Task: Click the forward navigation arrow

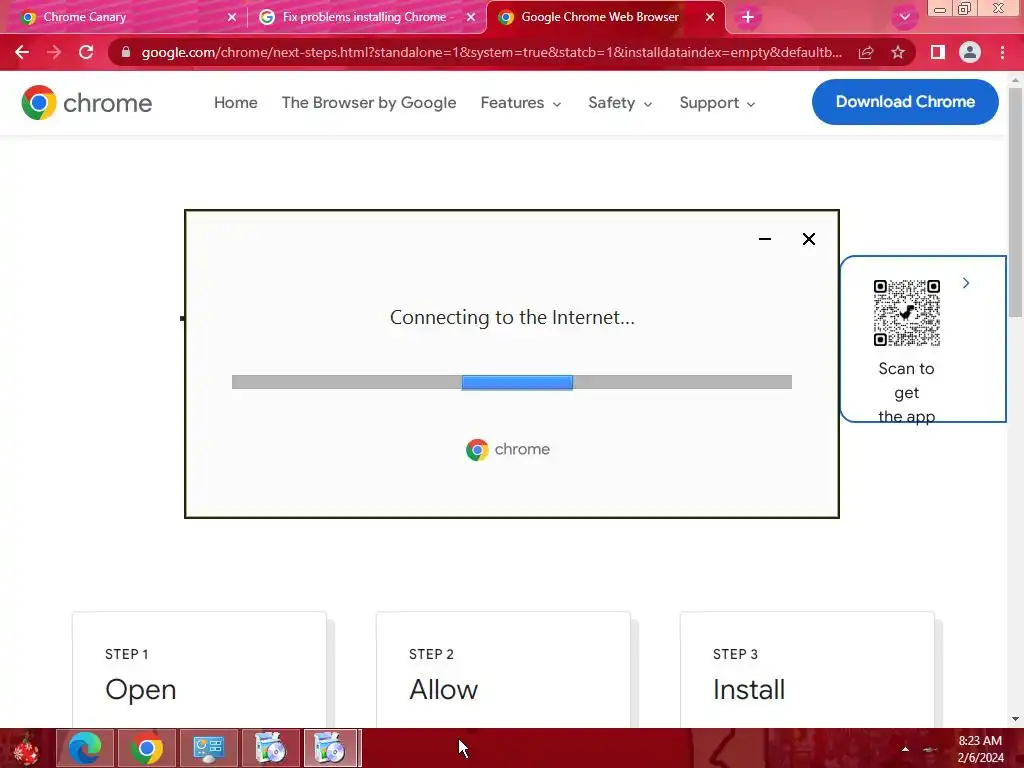Action: (x=54, y=52)
